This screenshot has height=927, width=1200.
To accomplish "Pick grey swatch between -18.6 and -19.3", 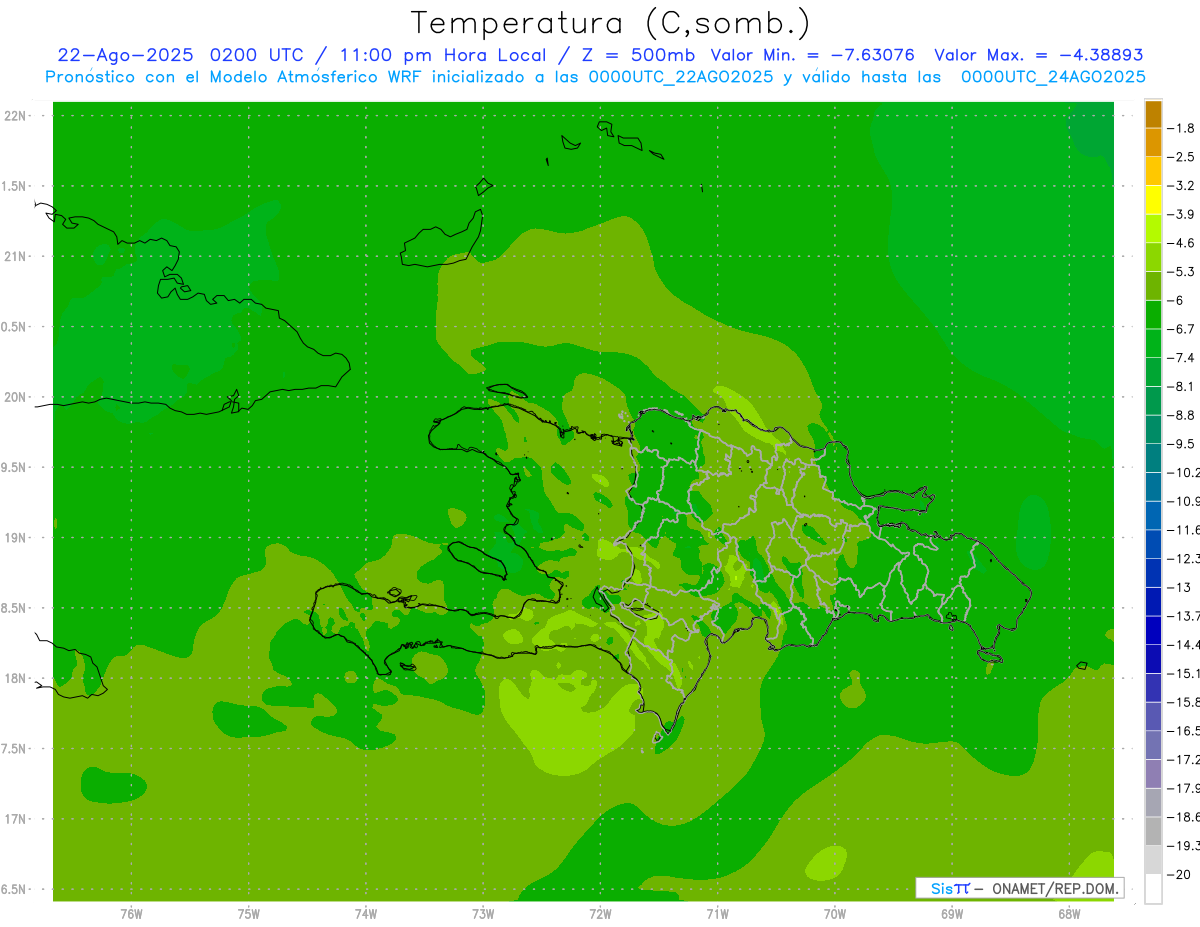I will pyautogui.click(x=1153, y=831).
